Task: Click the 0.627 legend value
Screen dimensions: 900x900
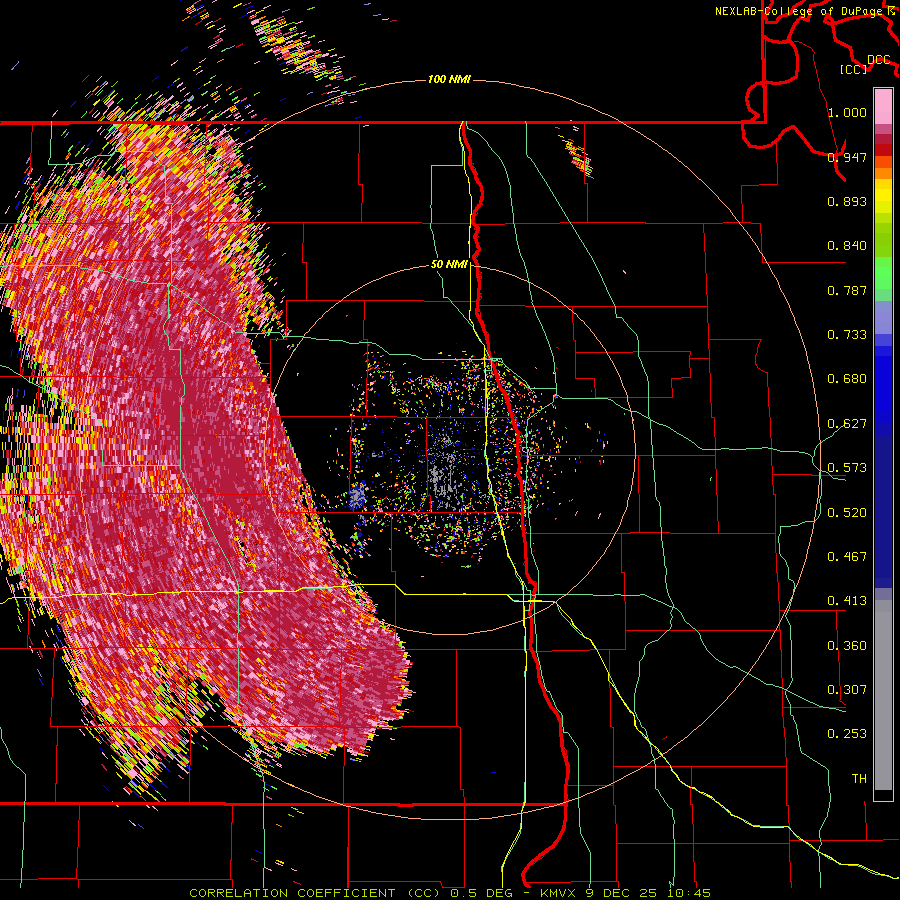Action: 847,424
